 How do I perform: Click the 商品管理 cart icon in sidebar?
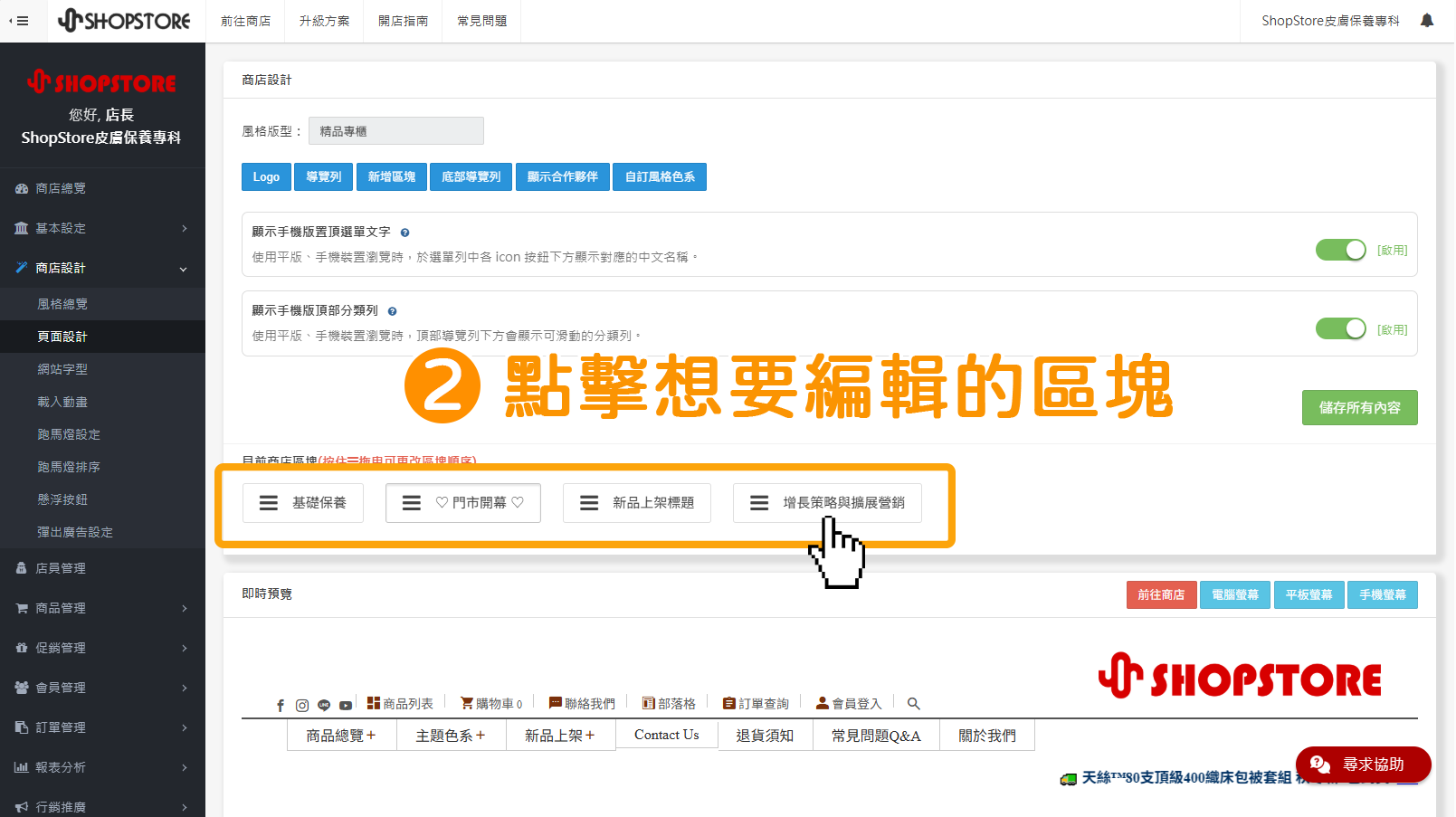tap(22, 608)
